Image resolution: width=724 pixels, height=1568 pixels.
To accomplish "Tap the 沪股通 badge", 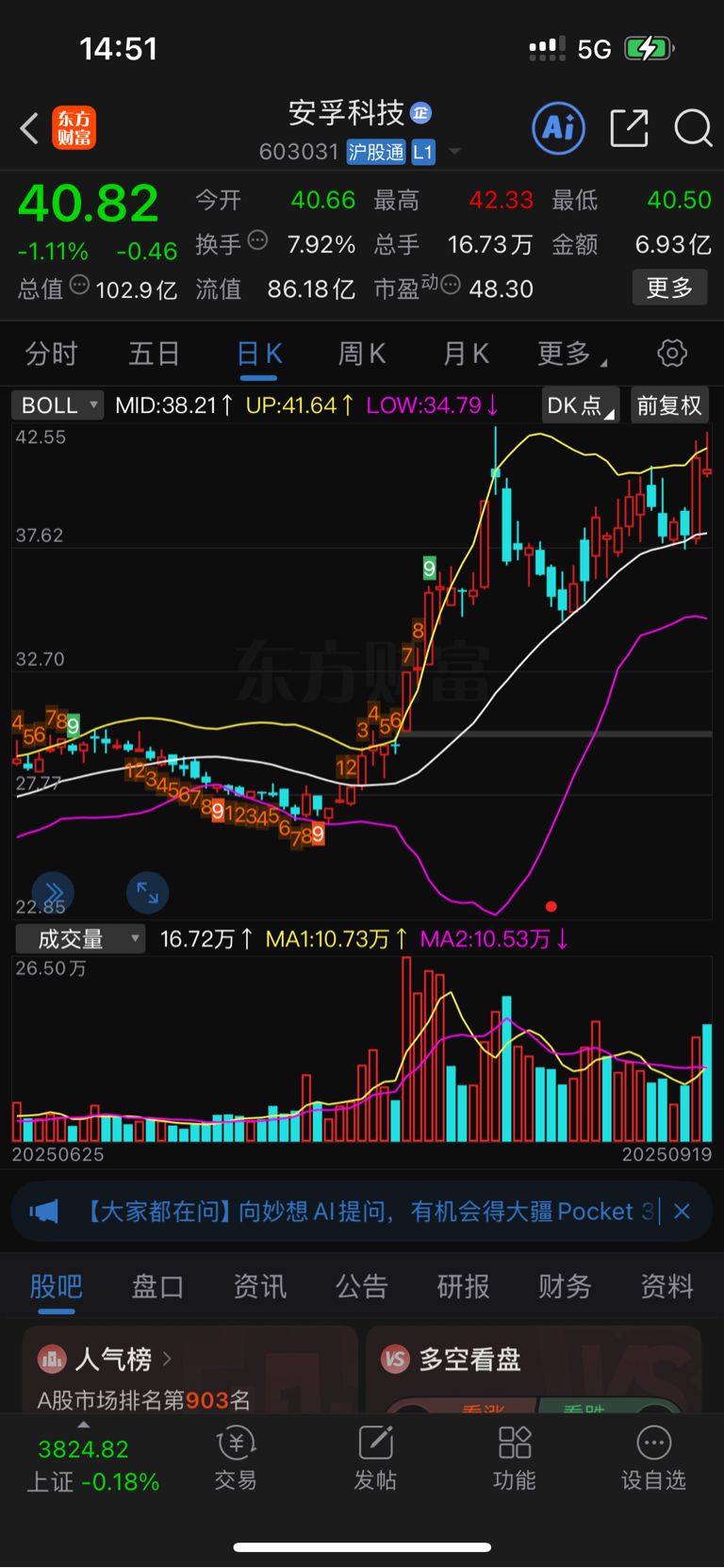I will (376, 152).
